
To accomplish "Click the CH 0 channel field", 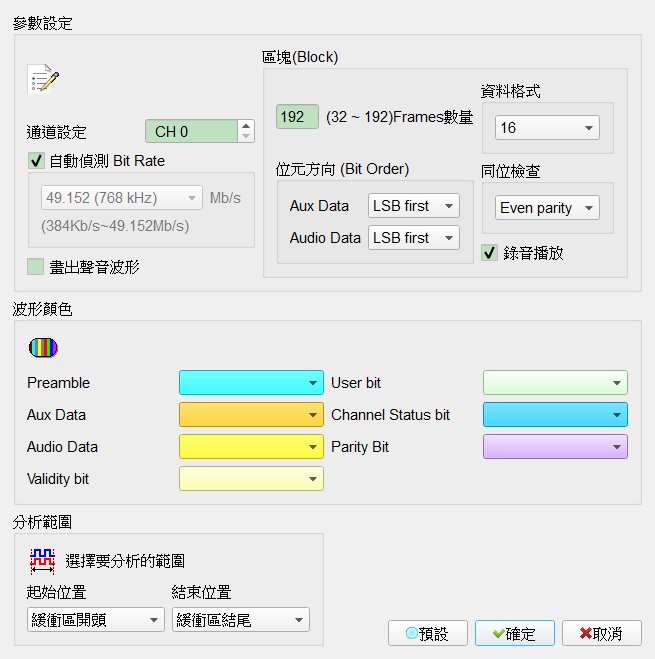I will (191, 131).
